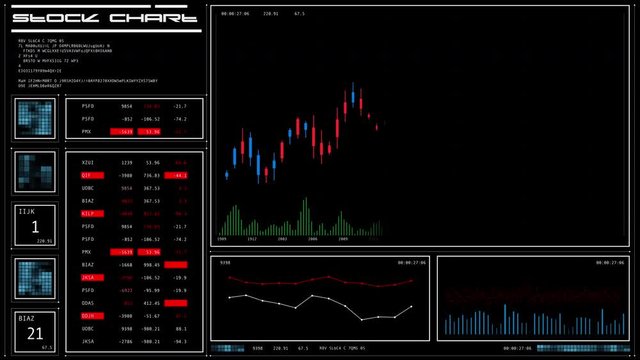
Task: Select the heatmap tile above the BIAZ 21 tile
Action: click(35, 278)
